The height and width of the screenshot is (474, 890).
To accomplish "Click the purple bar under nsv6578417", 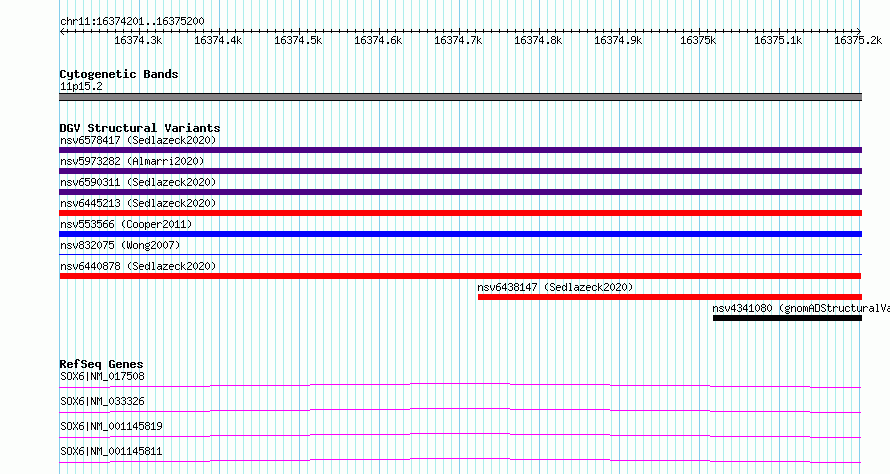I will (460, 150).
